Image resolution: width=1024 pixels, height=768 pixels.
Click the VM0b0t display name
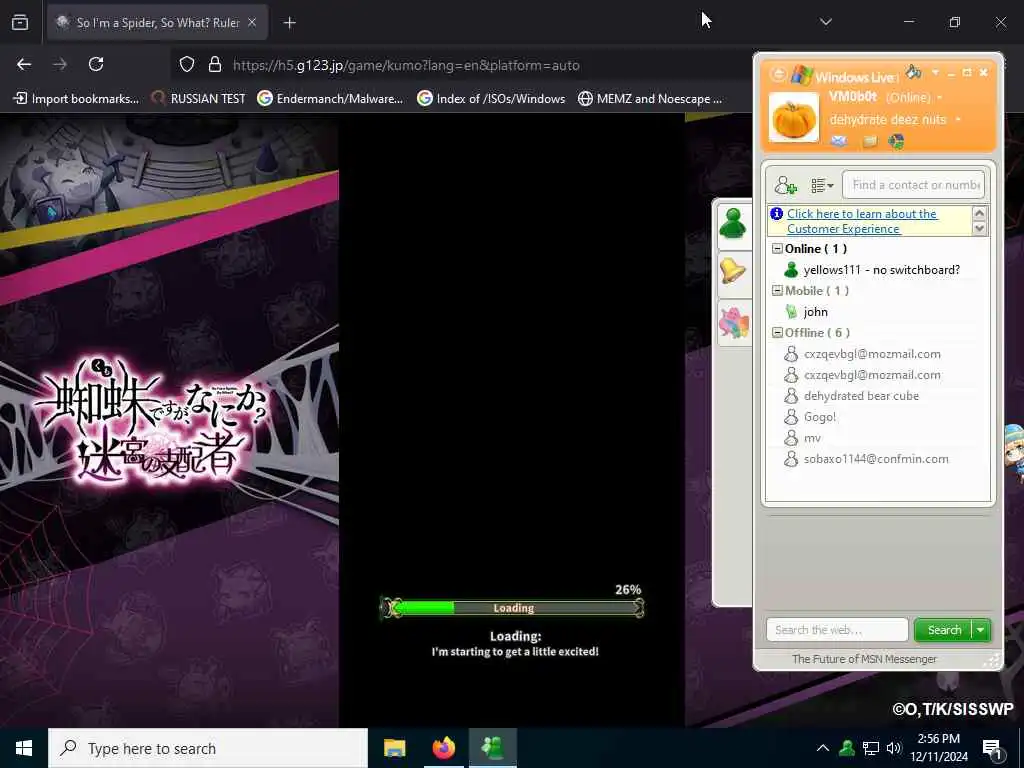[852, 97]
